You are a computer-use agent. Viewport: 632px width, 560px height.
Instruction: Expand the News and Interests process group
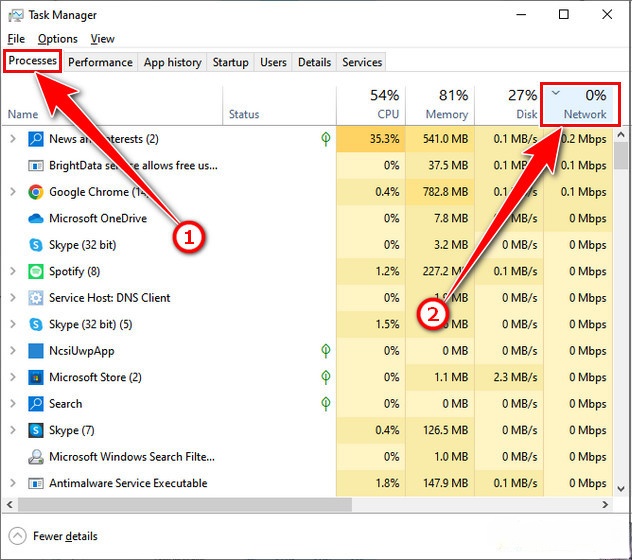pyautogui.click(x=13, y=139)
